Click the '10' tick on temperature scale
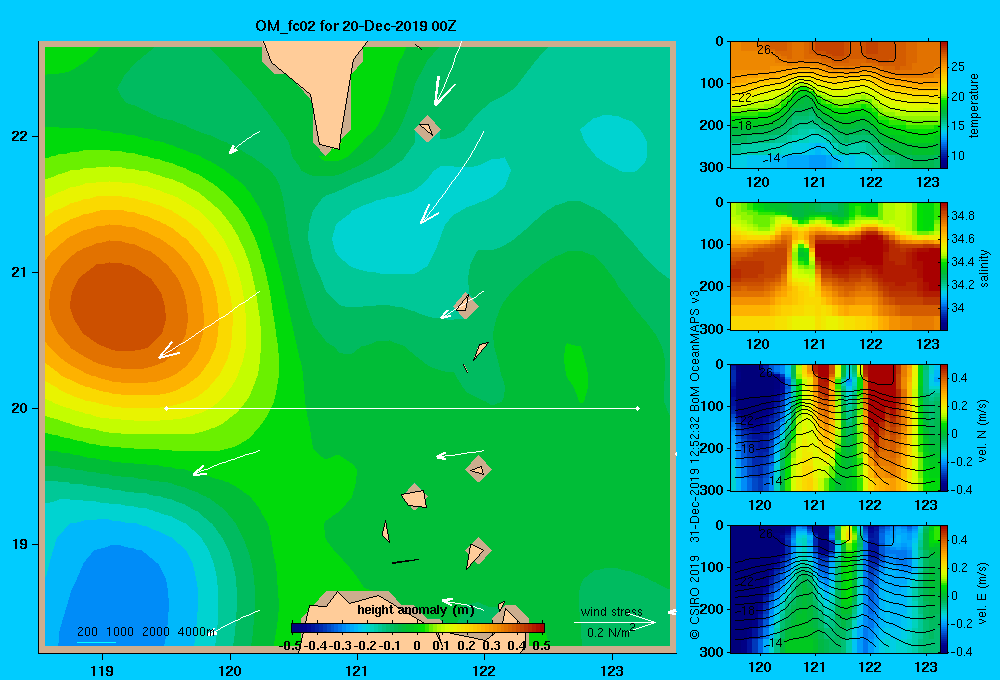The image size is (1000, 680). (x=958, y=156)
